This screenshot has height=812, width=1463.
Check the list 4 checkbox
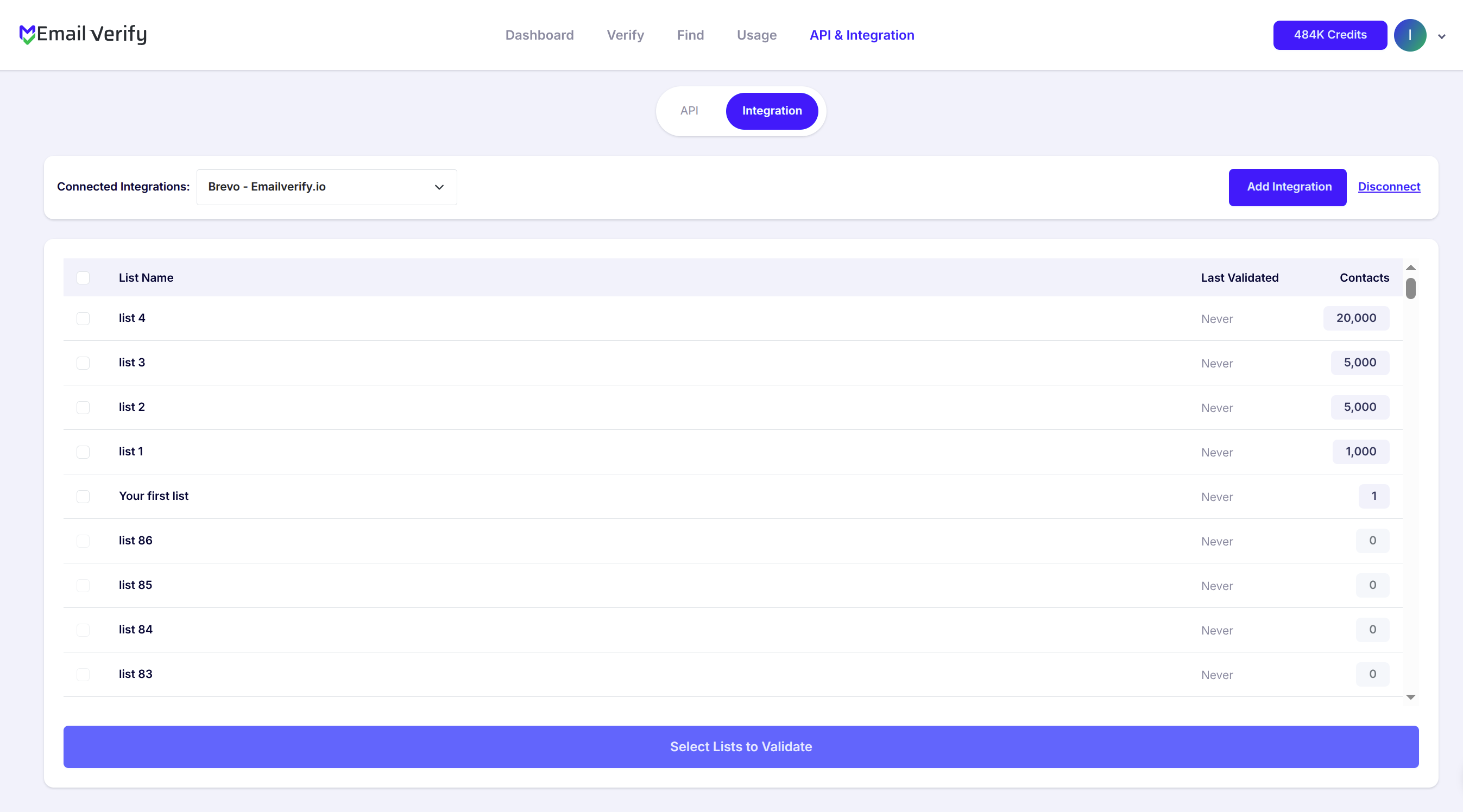pos(83,319)
